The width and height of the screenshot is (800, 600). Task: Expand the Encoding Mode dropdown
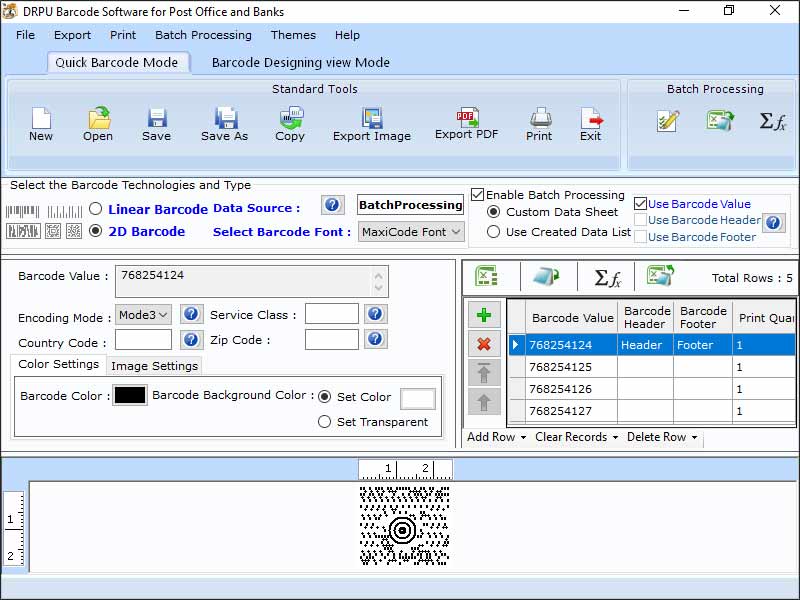pyautogui.click(x=144, y=315)
